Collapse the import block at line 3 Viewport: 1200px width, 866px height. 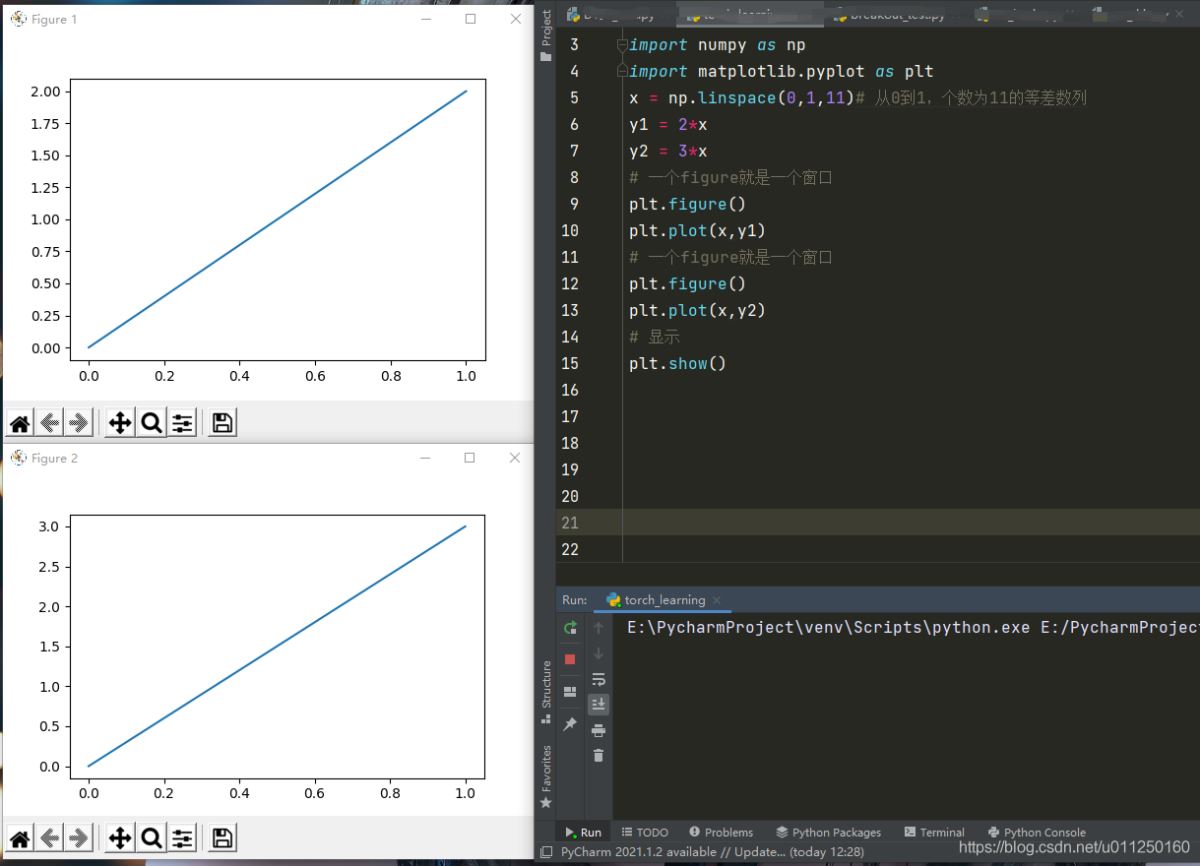[x=622, y=45]
